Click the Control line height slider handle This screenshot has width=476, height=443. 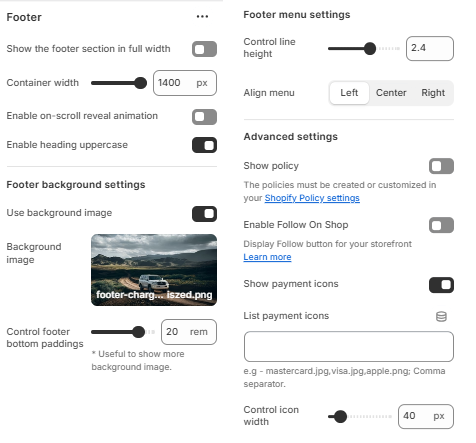click(370, 49)
